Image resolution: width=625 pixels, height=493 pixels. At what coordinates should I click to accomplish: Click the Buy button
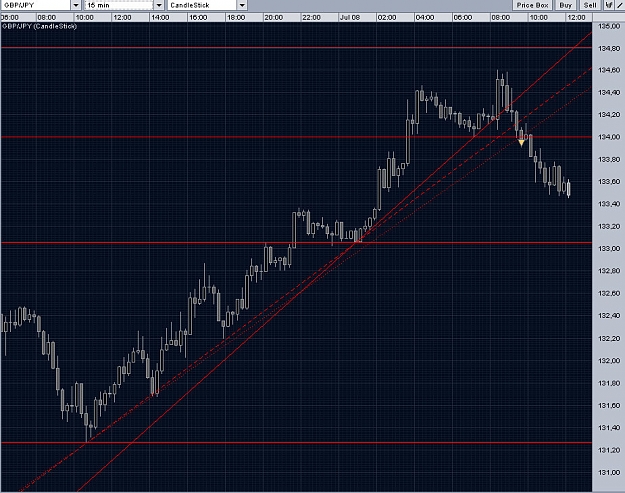coord(566,5)
